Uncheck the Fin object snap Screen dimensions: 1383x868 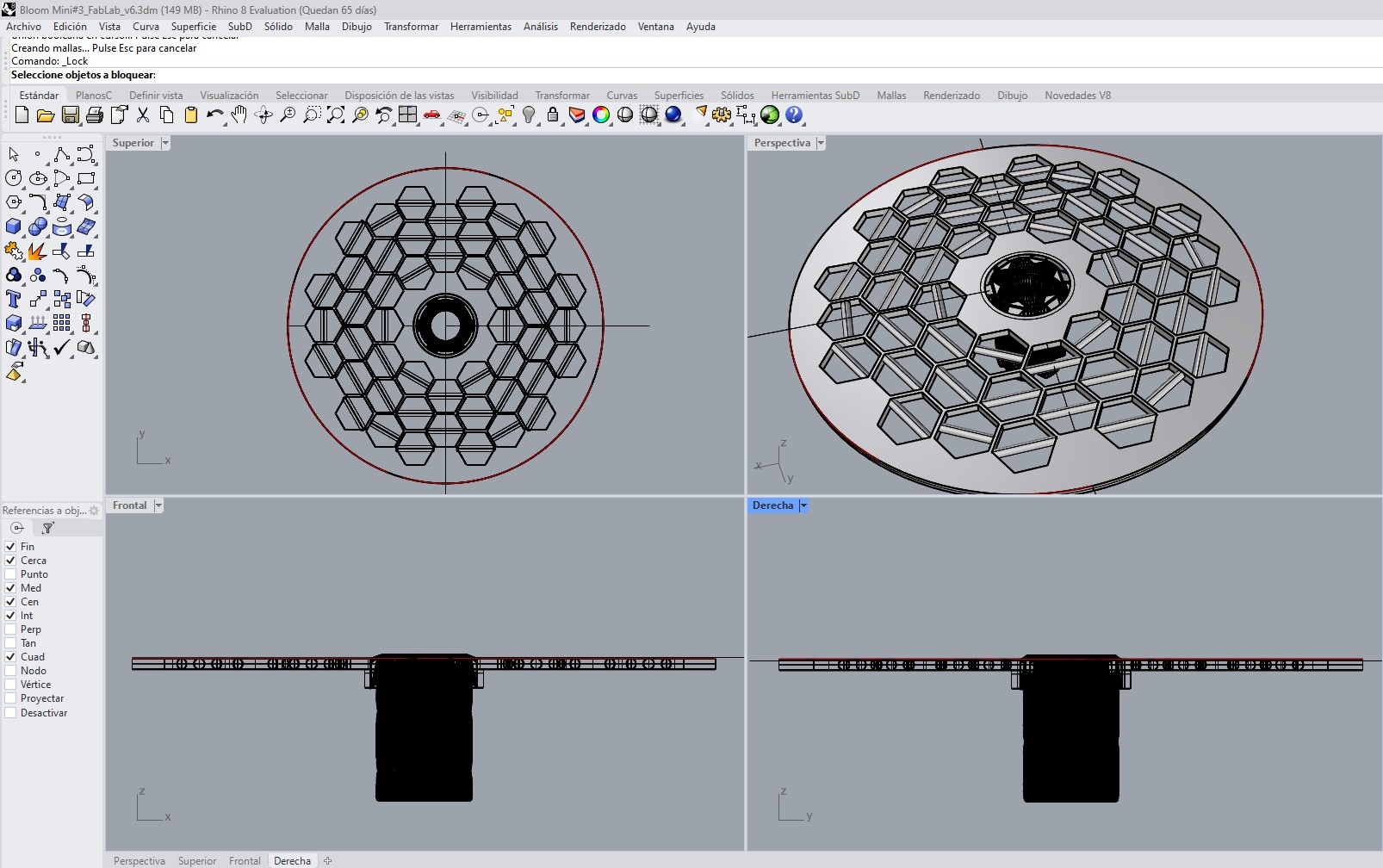click(11, 547)
